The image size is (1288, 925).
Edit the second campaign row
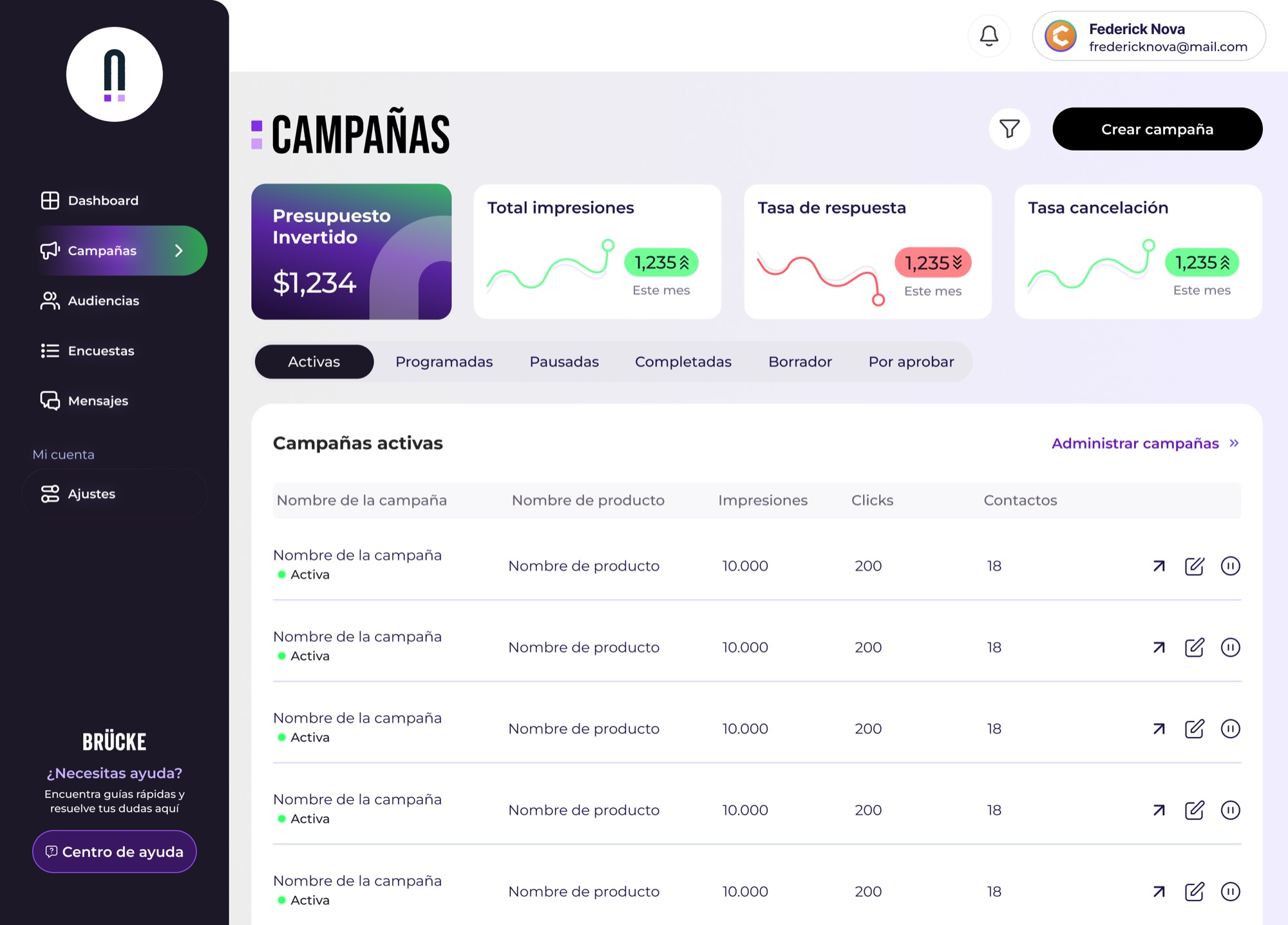(x=1195, y=647)
